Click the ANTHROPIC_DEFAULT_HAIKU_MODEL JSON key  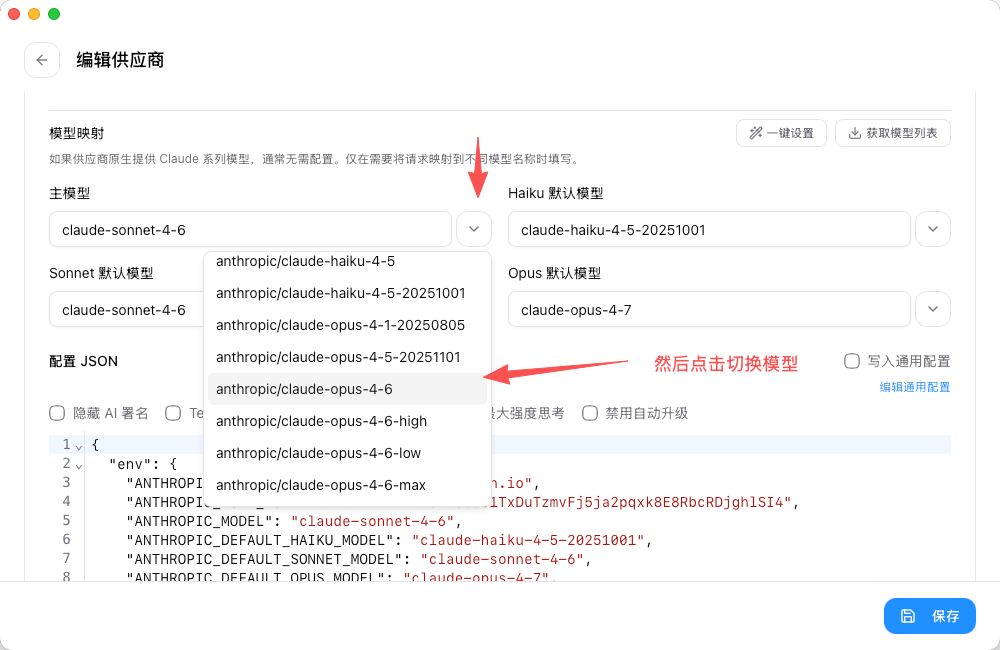(x=260, y=540)
